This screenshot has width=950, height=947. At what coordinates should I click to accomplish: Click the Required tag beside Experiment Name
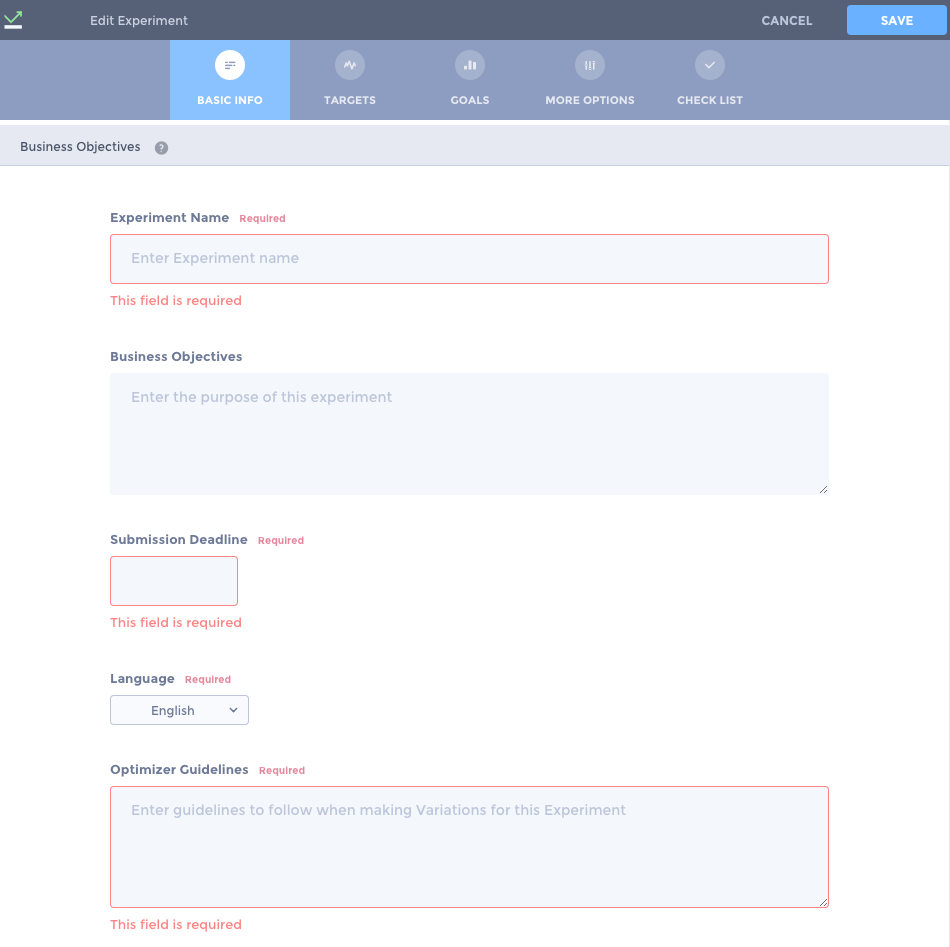(262, 219)
